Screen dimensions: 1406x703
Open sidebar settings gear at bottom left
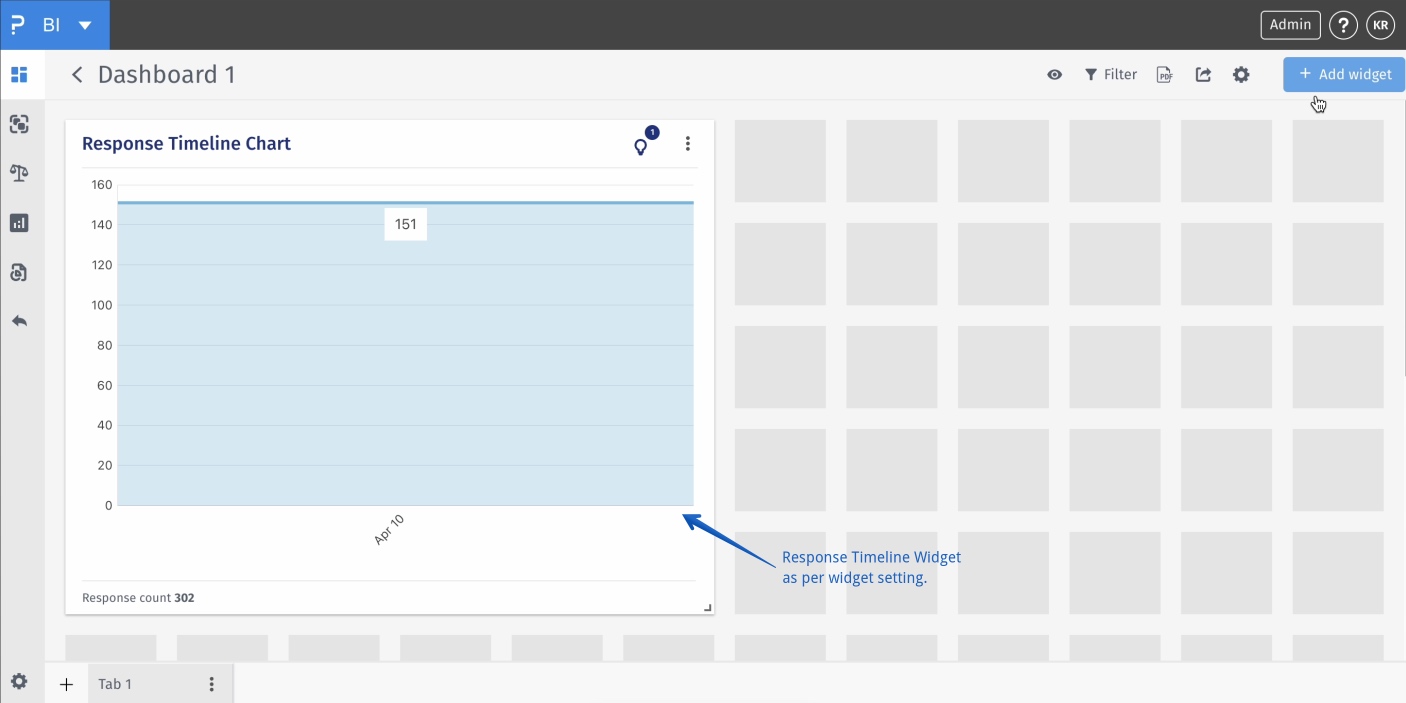click(19, 682)
